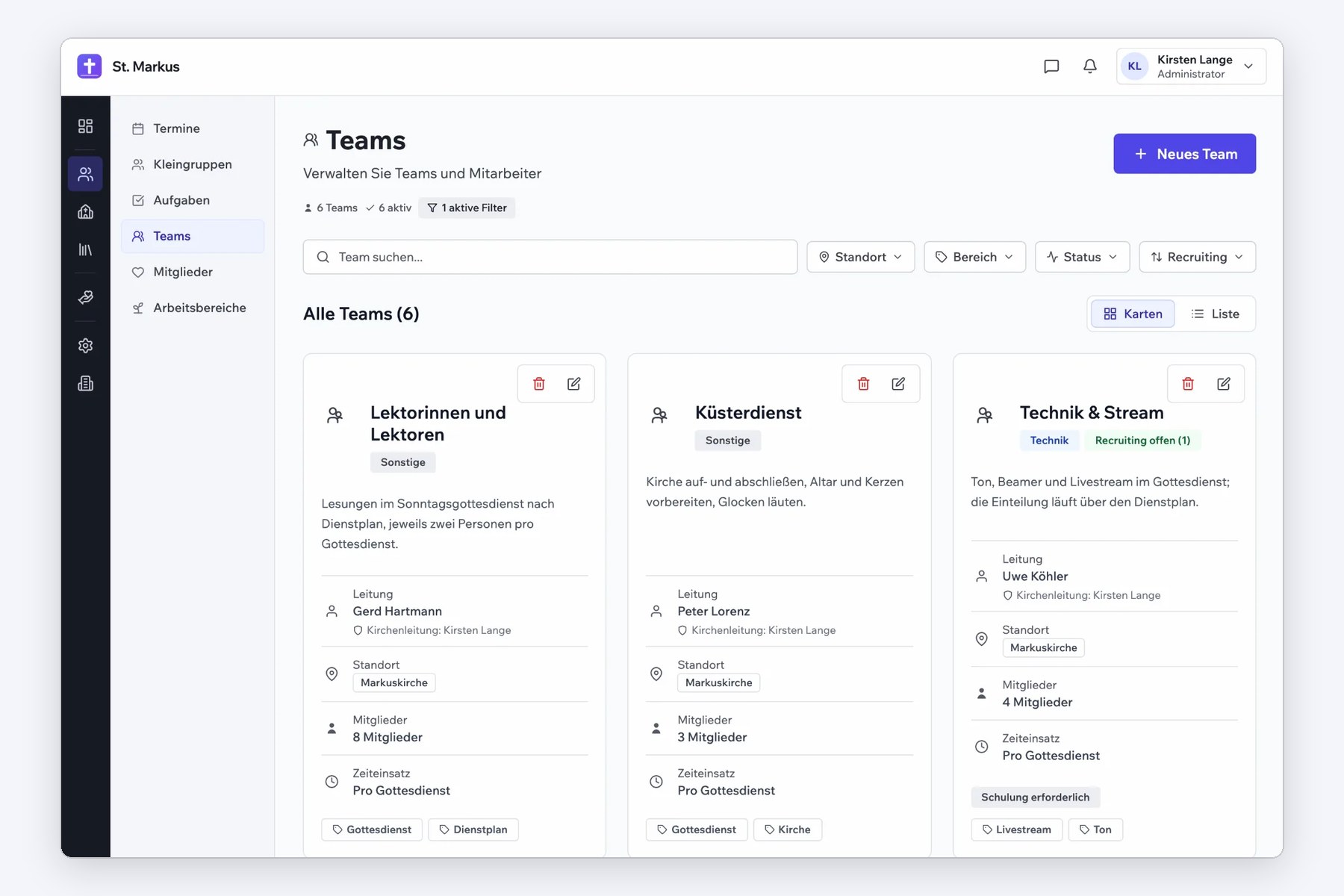Switch to Karten view
Image resolution: width=1344 pixels, height=896 pixels.
pyautogui.click(x=1133, y=314)
